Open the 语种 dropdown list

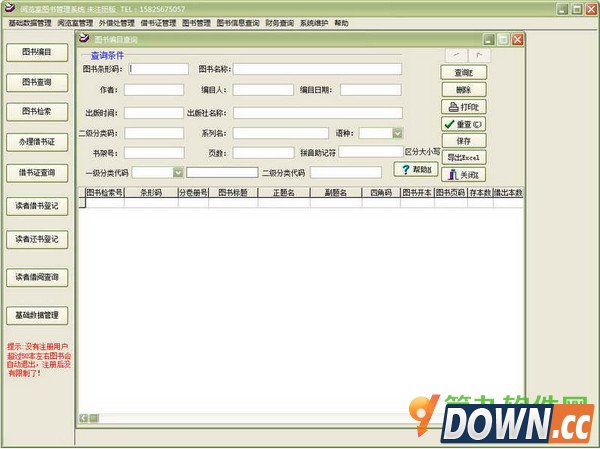coord(398,133)
